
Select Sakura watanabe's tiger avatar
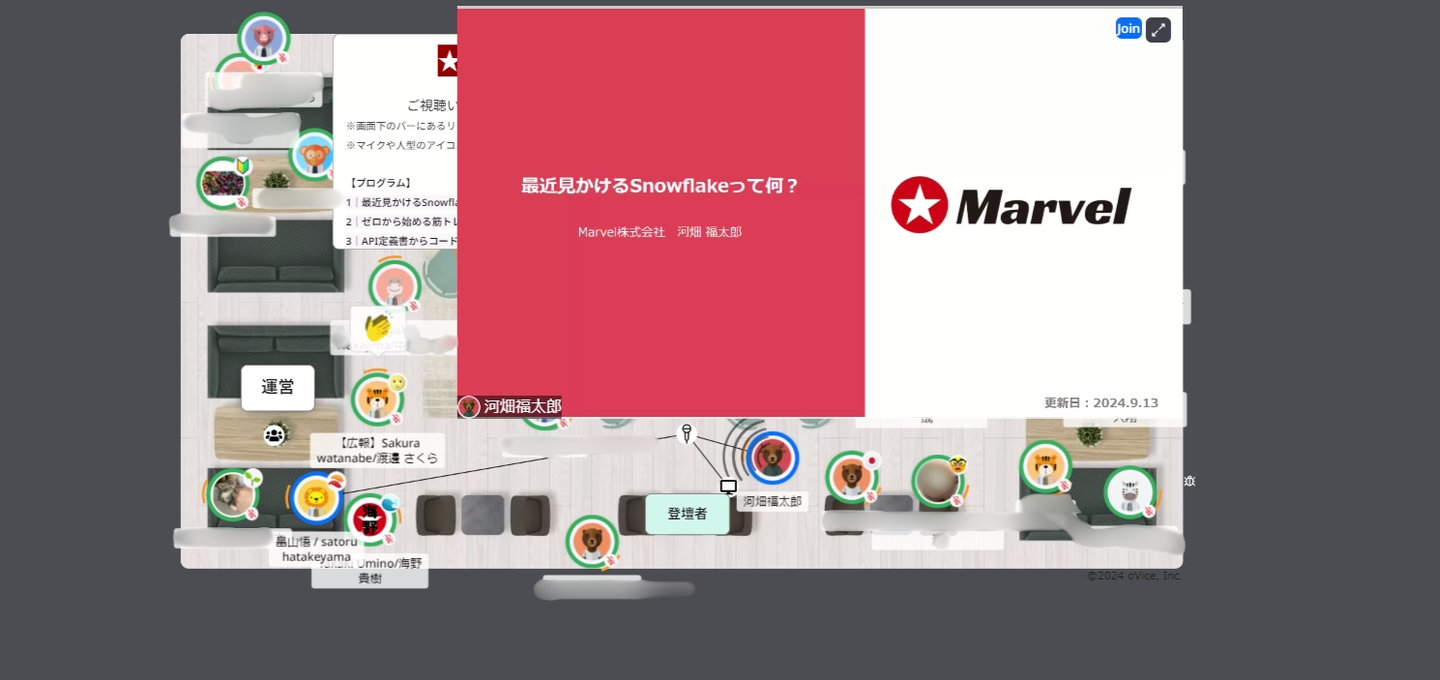(x=377, y=399)
